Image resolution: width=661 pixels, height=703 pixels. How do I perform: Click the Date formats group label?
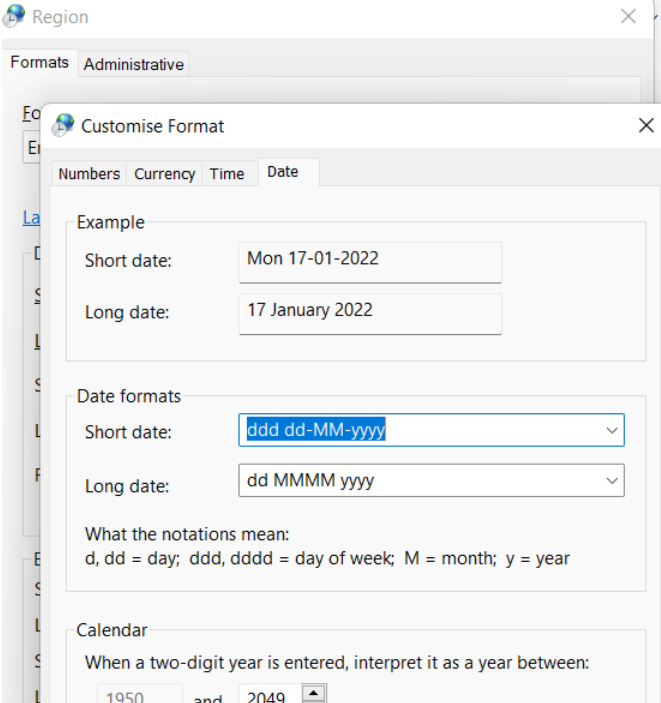coord(129,396)
